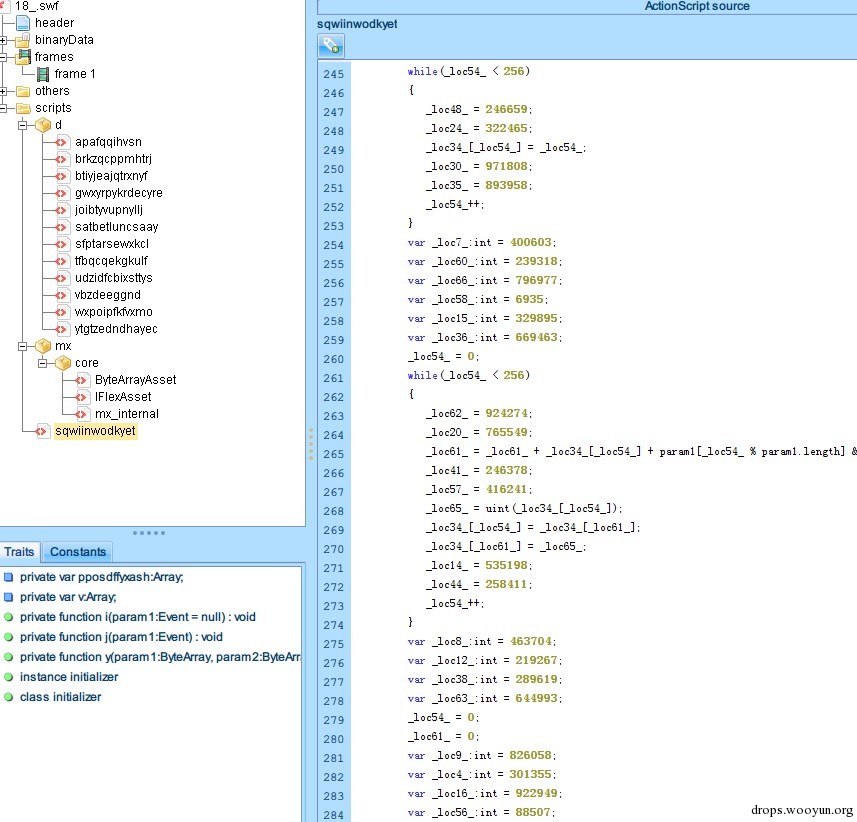The height and width of the screenshot is (822, 857).
Task: Select the header node icon in tree
Action: pos(23,22)
